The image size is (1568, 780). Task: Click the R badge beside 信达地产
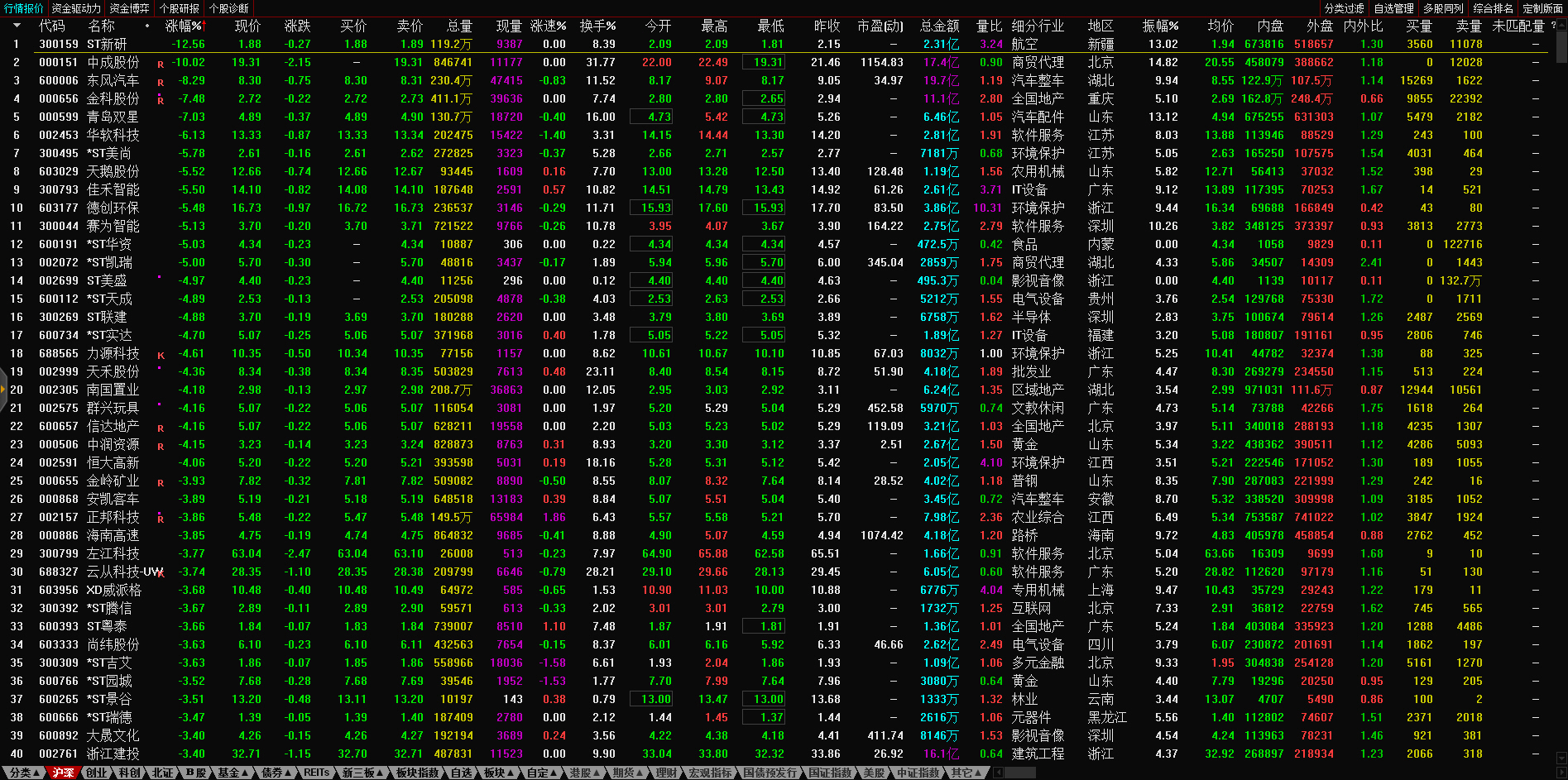click(161, 428)
